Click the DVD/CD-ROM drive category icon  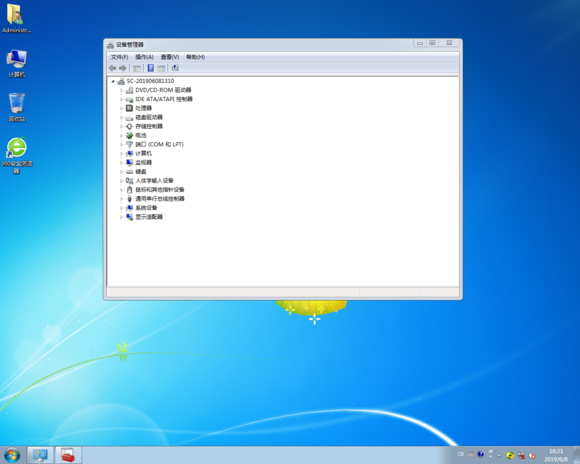coord(129,90)
